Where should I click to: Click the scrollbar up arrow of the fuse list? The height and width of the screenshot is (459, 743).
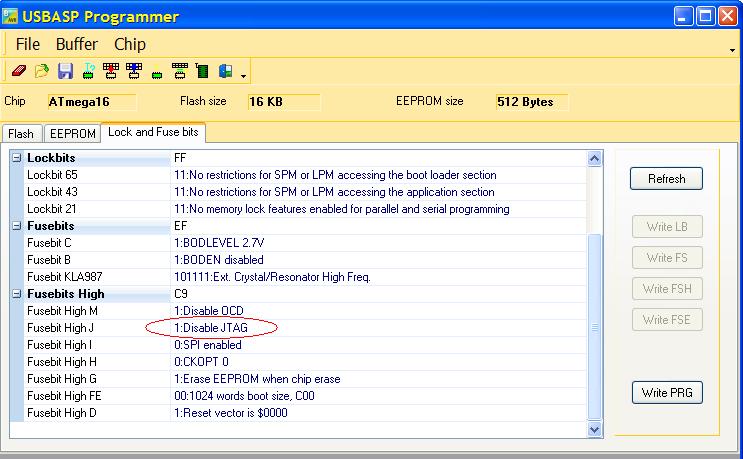click(x=594, y=158)
